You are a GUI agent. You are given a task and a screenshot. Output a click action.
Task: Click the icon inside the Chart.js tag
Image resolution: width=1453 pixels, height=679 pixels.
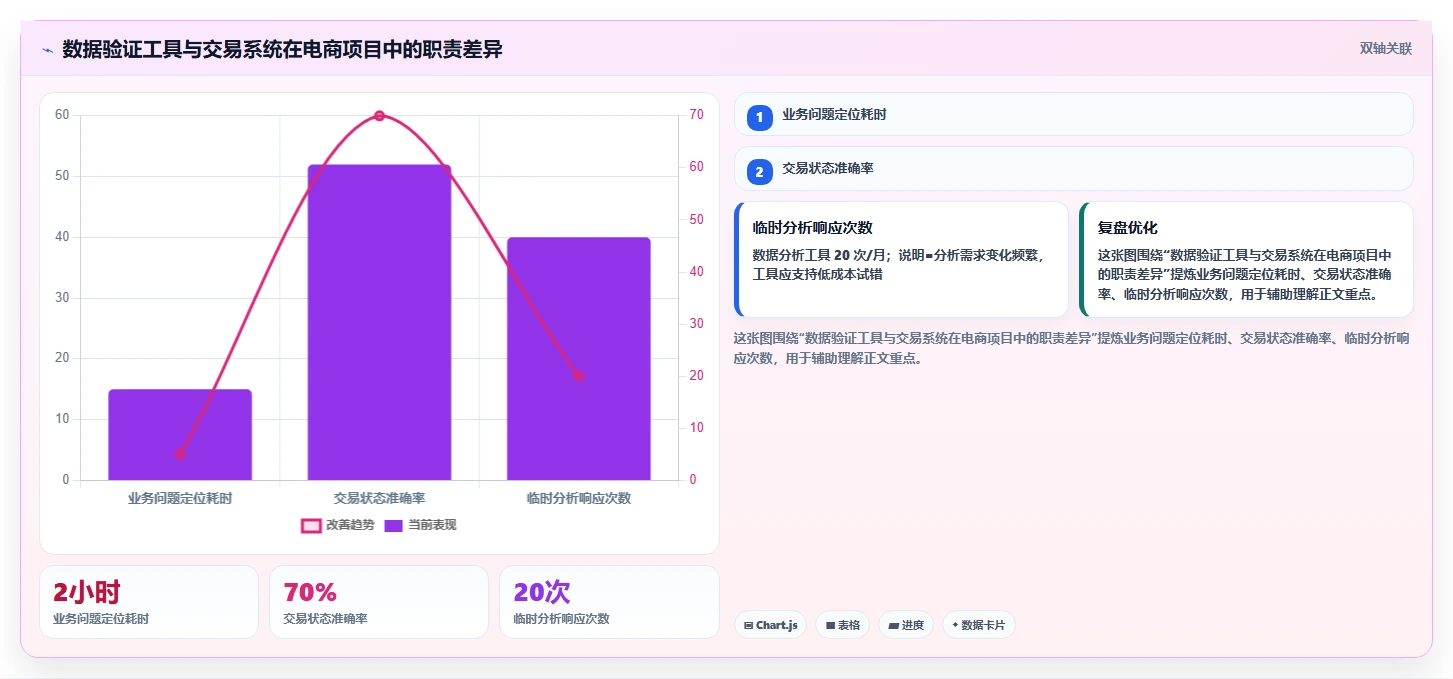748,625
